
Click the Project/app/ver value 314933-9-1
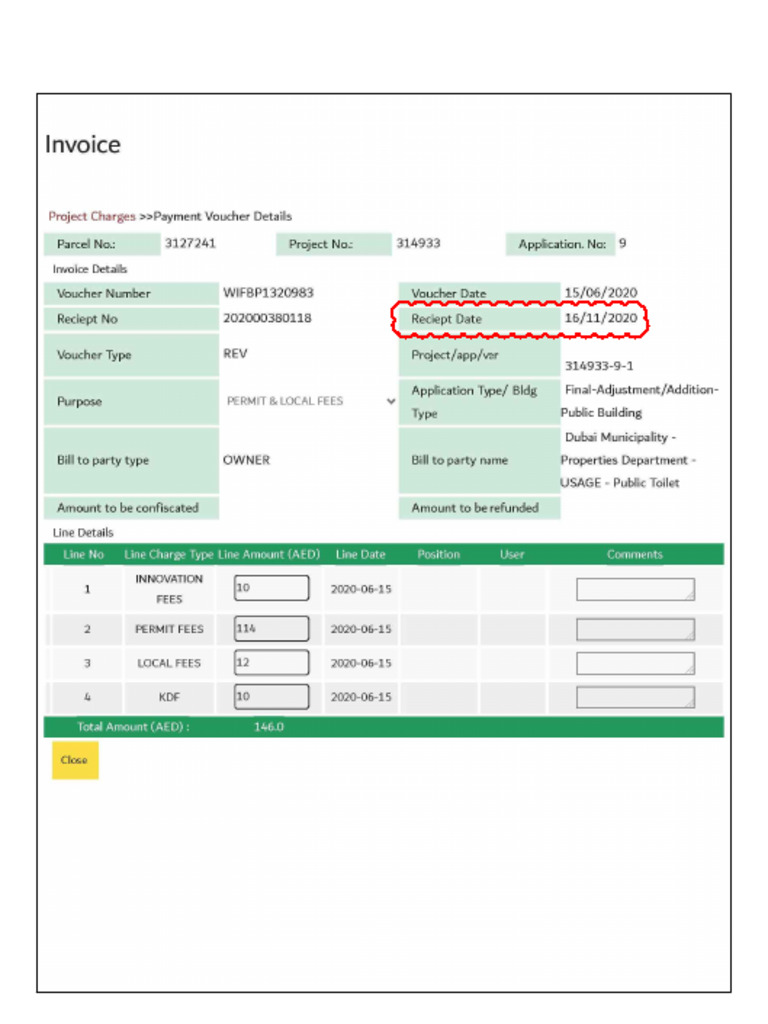(599, 366)
